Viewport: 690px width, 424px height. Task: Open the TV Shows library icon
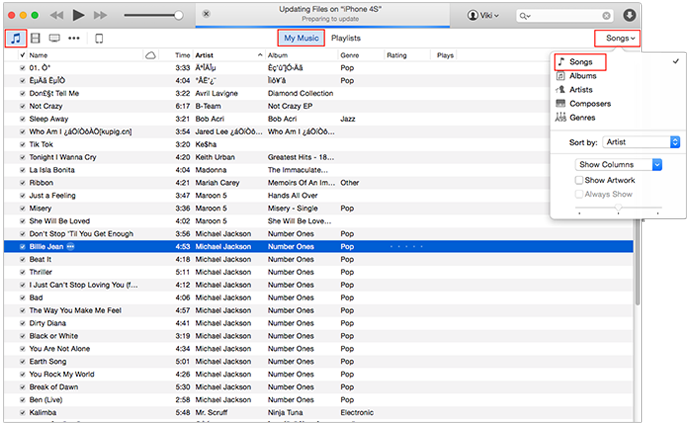[x=55, y=38]
